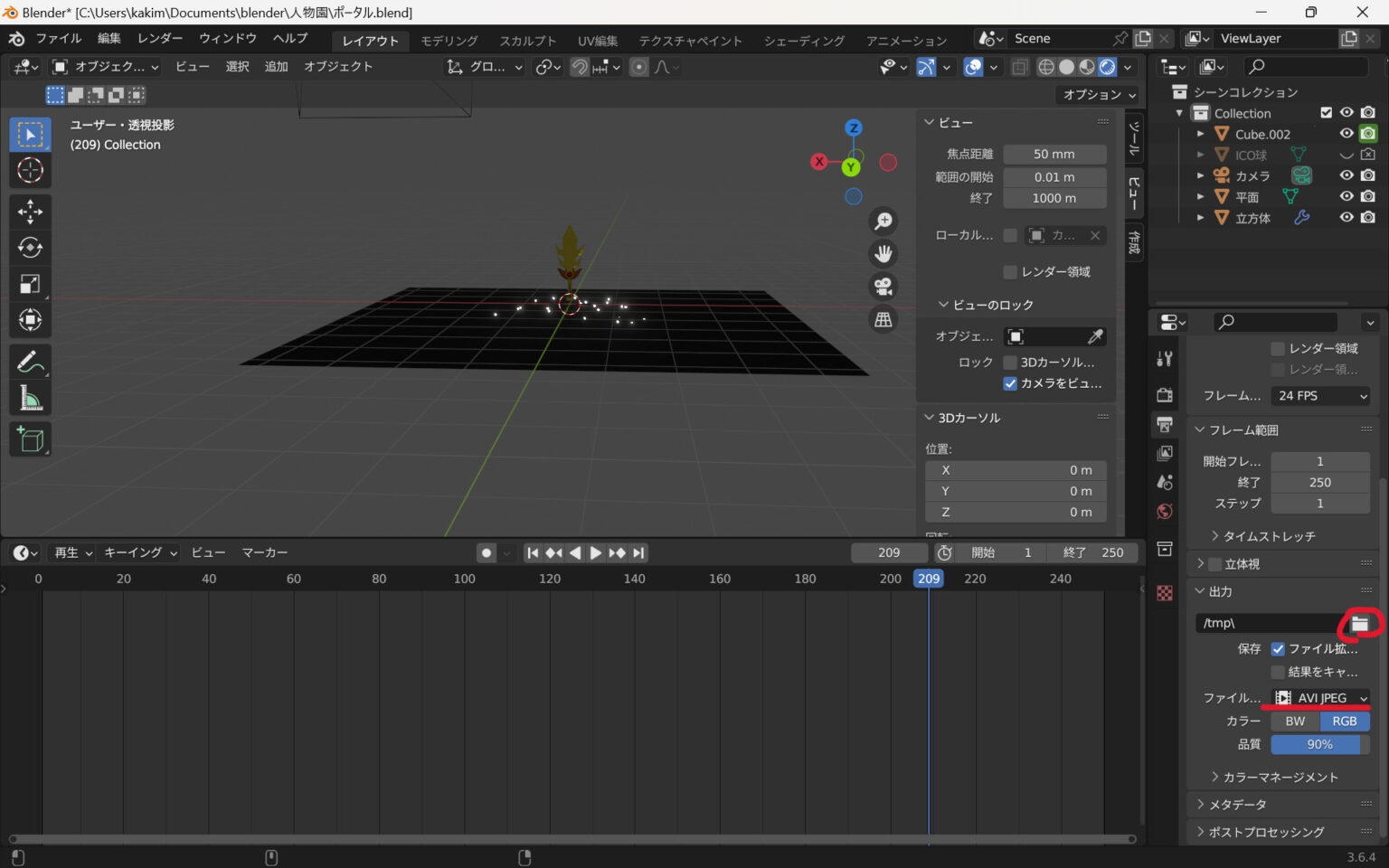Open the Texture properties tab
The width and height of the screenshot is (1389, 868).
click(1165, 592)
